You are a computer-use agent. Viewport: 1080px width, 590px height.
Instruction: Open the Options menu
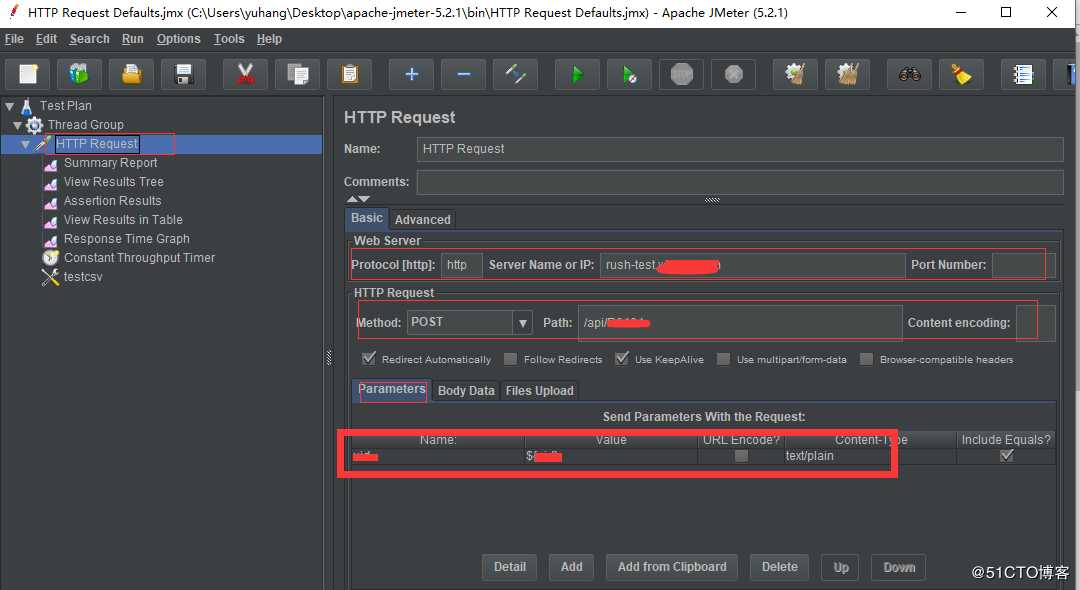(178, 39)
